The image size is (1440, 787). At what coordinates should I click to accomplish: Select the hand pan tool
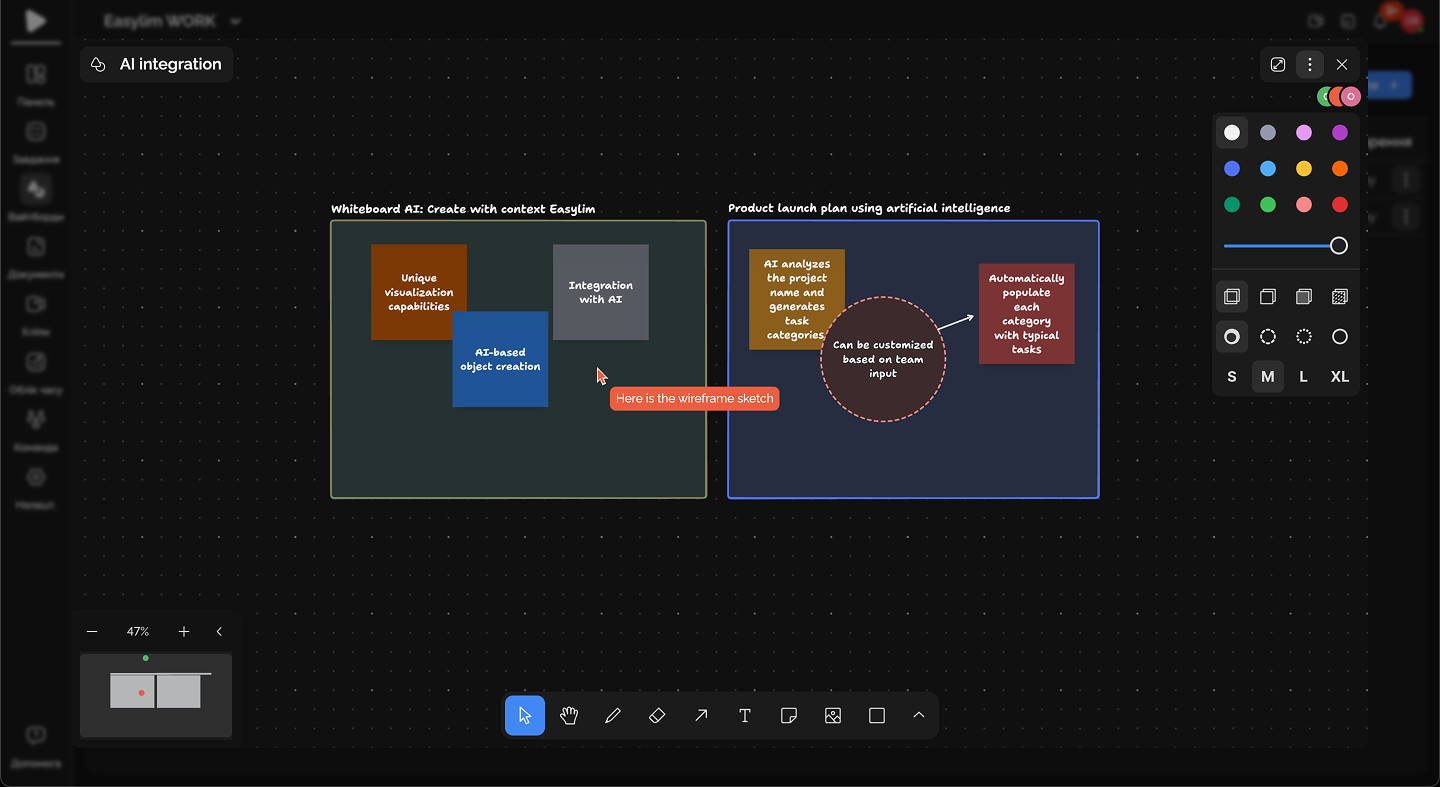point(569,715)
